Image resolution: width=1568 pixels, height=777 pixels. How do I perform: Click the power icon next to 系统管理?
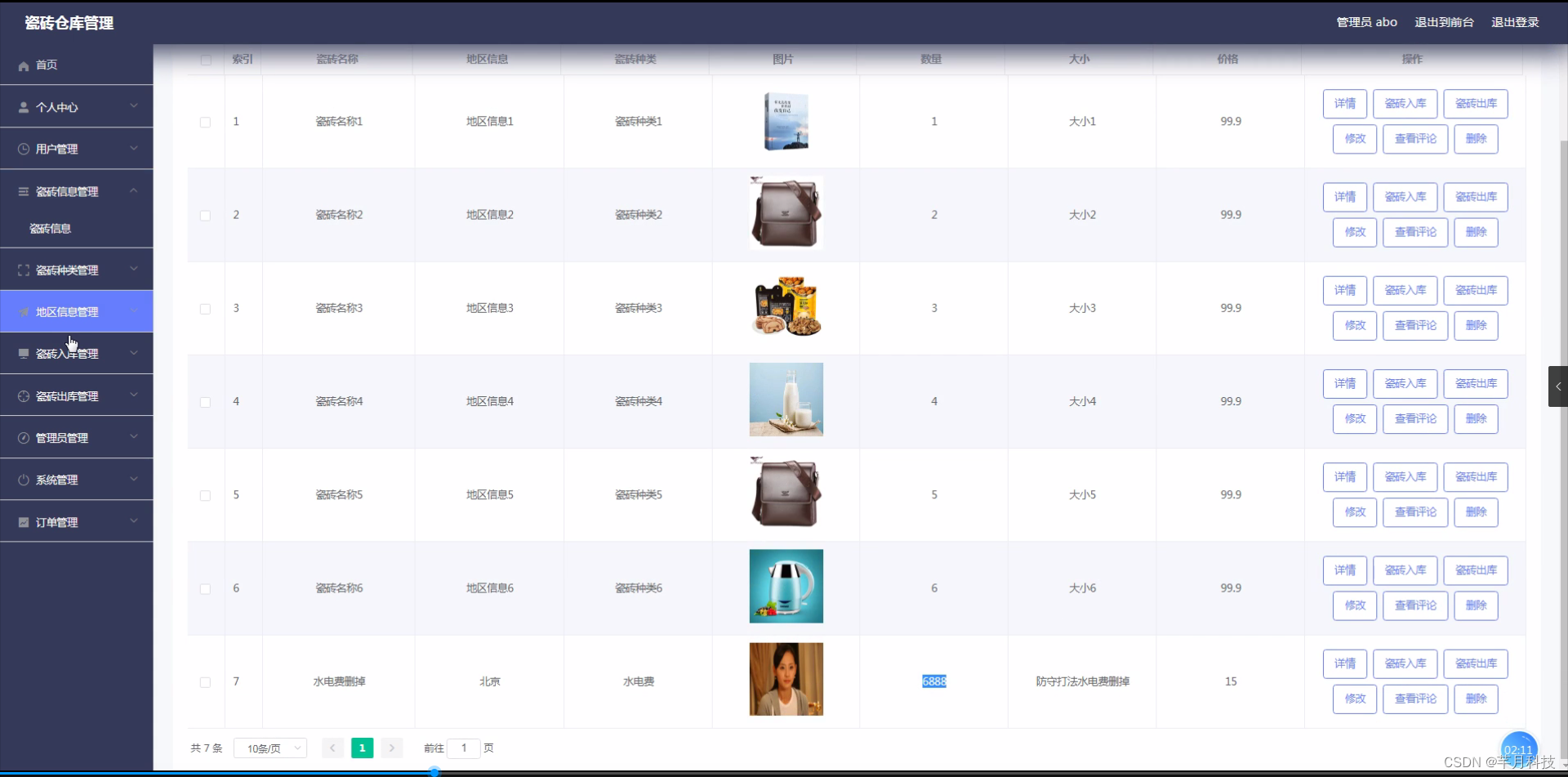tap(23, 480)
